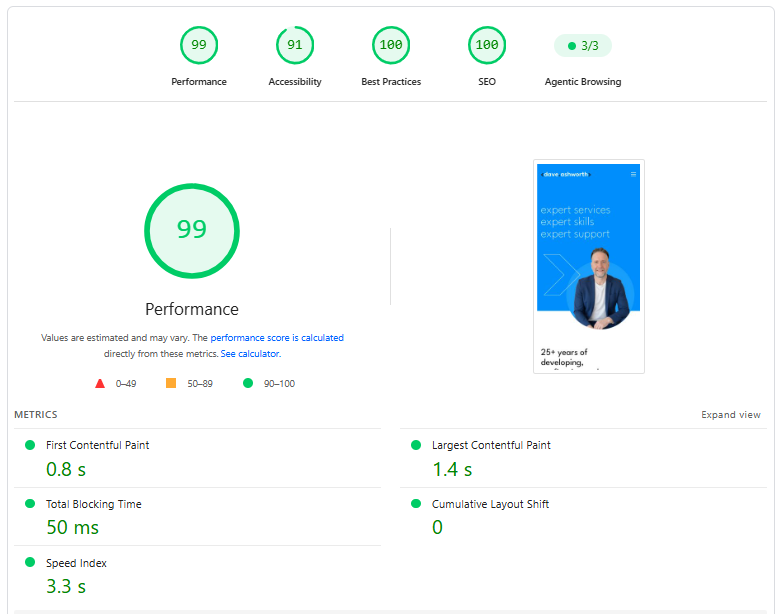Click the final page screenshot thumbnail

pos(589,266)
